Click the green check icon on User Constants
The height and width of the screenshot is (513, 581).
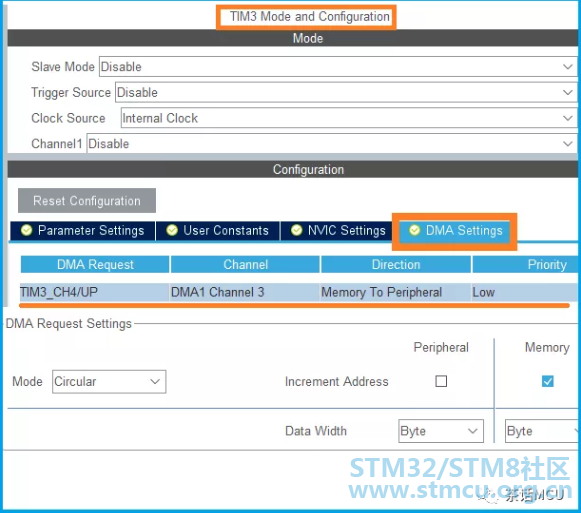coord(172,230)
